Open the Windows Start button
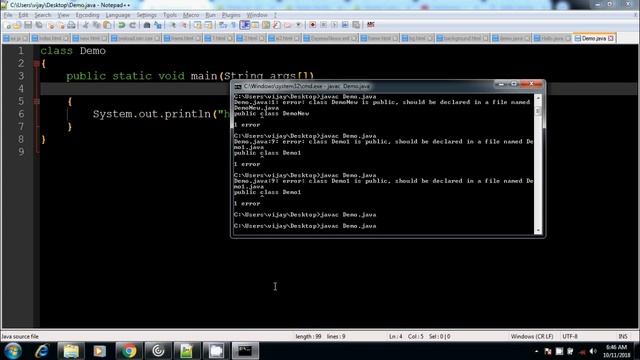The height and width of the screenshot is (360, 640). pyautogui.click(x=13, y=351)
